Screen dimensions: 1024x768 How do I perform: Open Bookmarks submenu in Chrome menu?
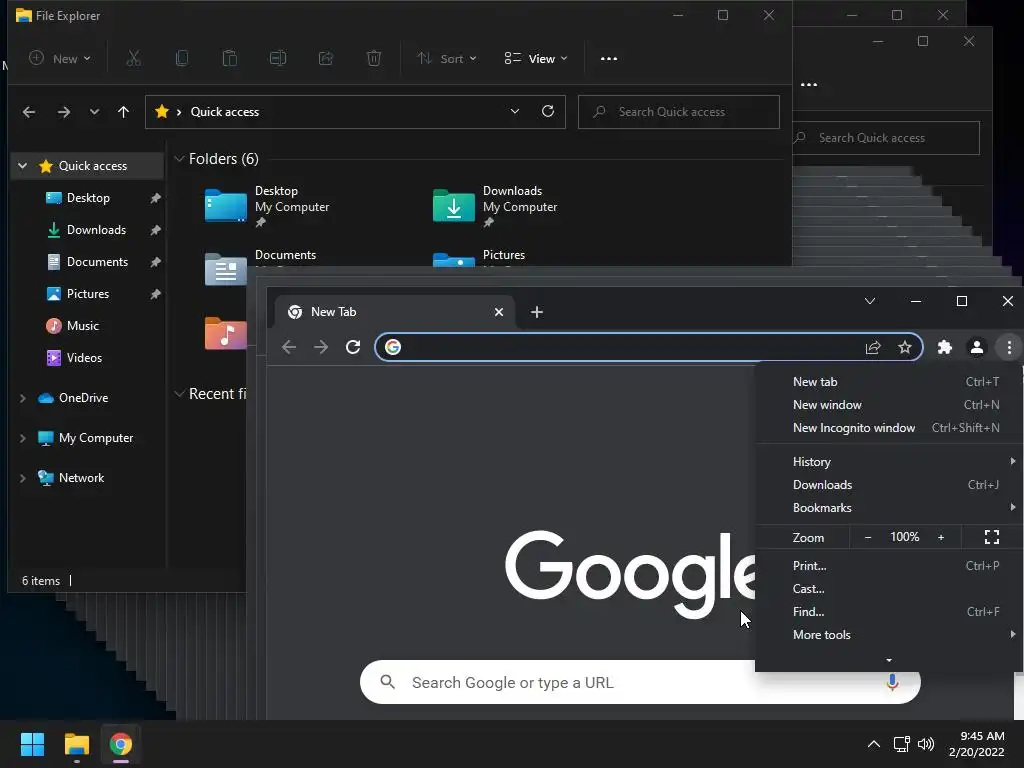tap(889, 507)
